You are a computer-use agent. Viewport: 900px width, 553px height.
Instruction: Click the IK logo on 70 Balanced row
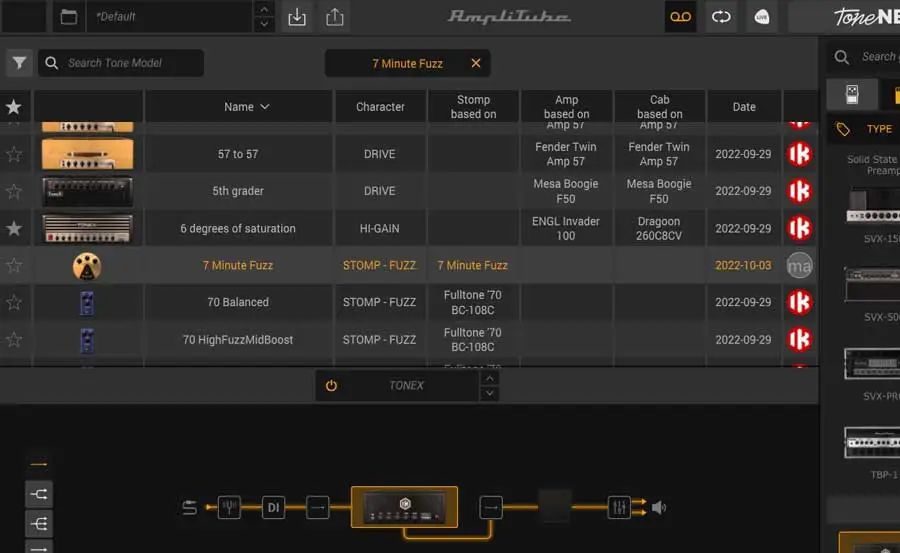[799, 302]
